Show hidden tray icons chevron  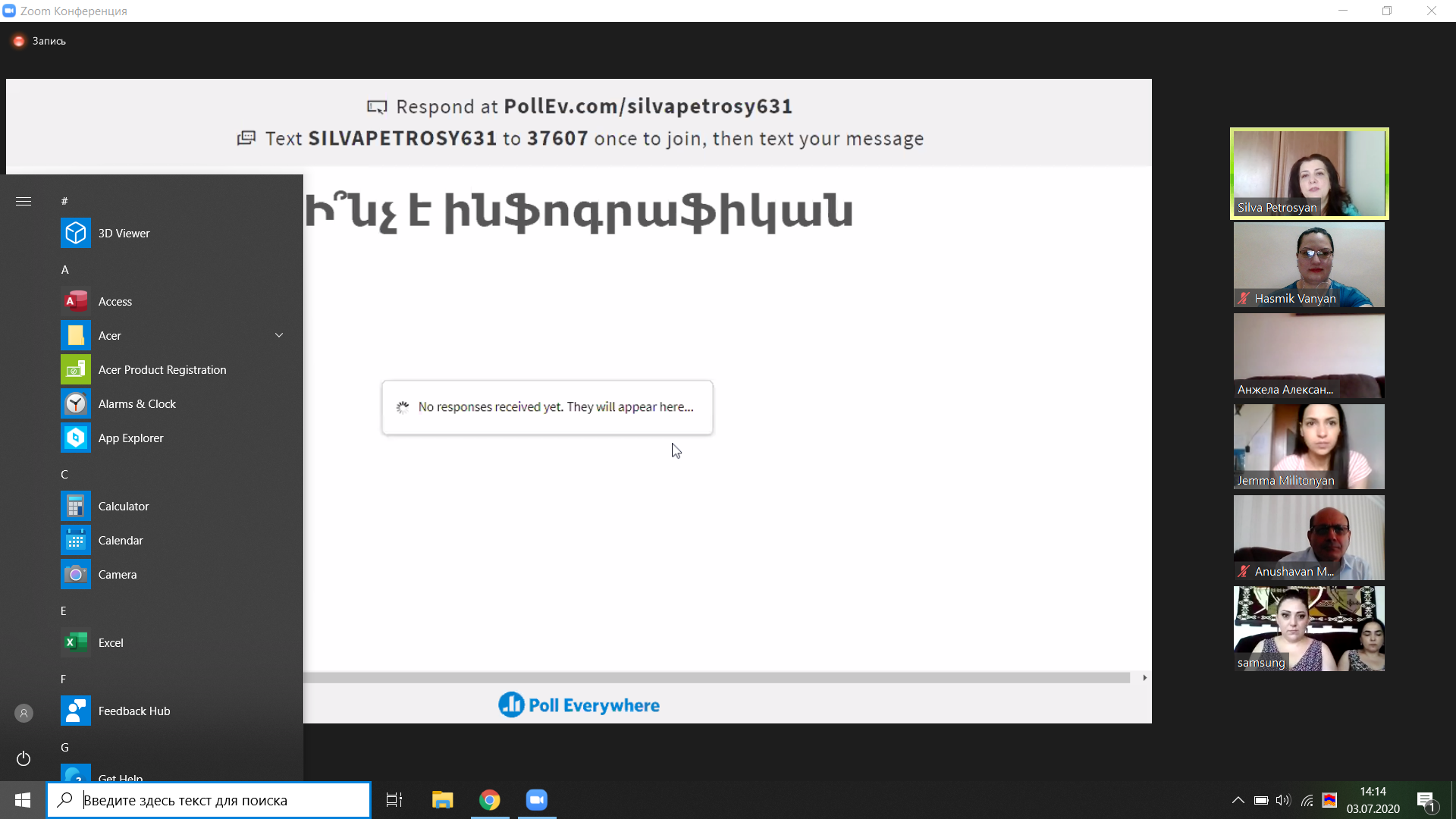(x=1238, y=800)
